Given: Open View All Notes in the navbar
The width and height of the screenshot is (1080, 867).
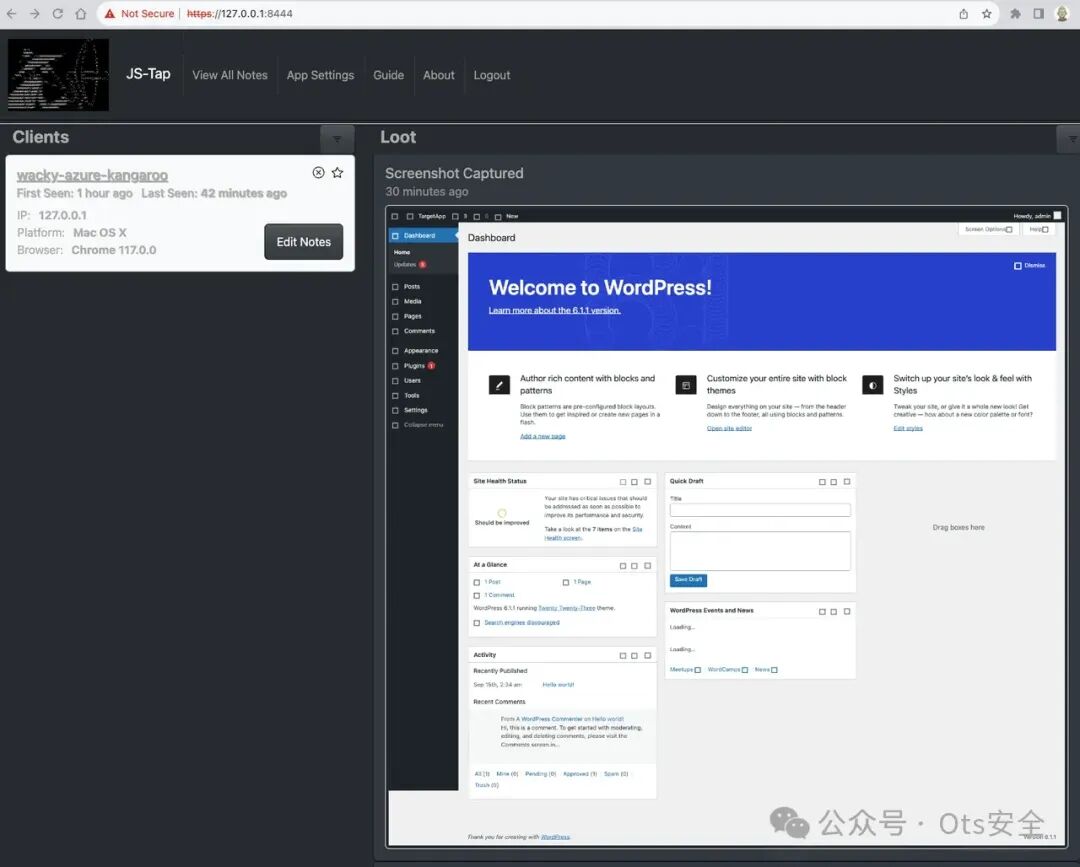Looking at the screenshot, I should click(229, 75).
